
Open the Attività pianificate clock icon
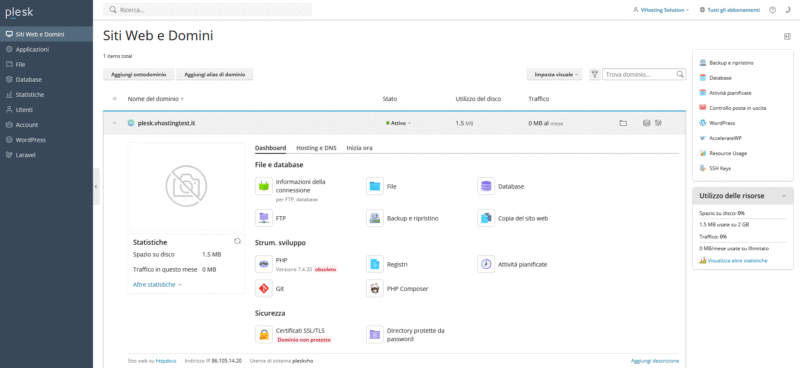(x=486, y=264)
